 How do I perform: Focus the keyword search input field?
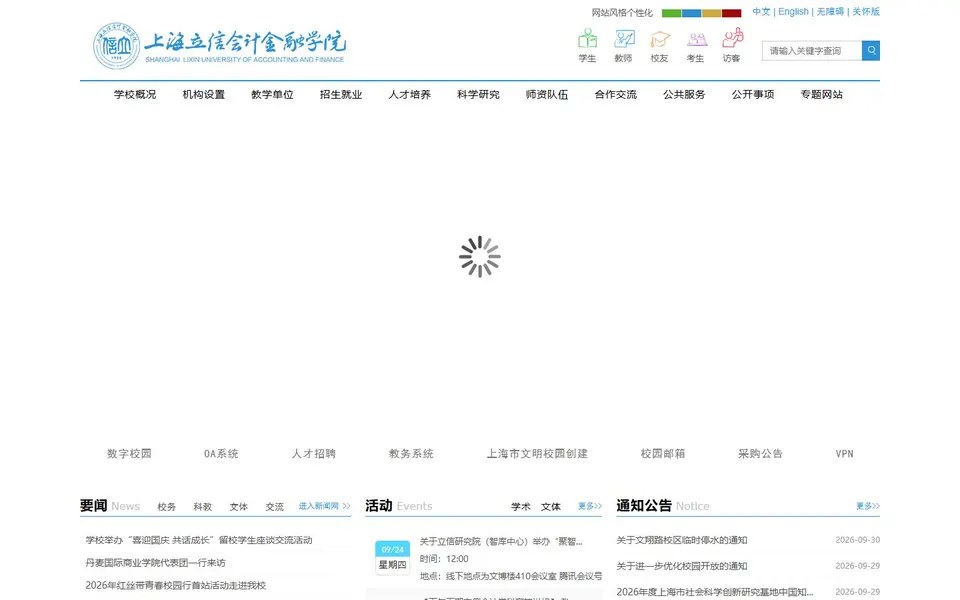(812, 51)
